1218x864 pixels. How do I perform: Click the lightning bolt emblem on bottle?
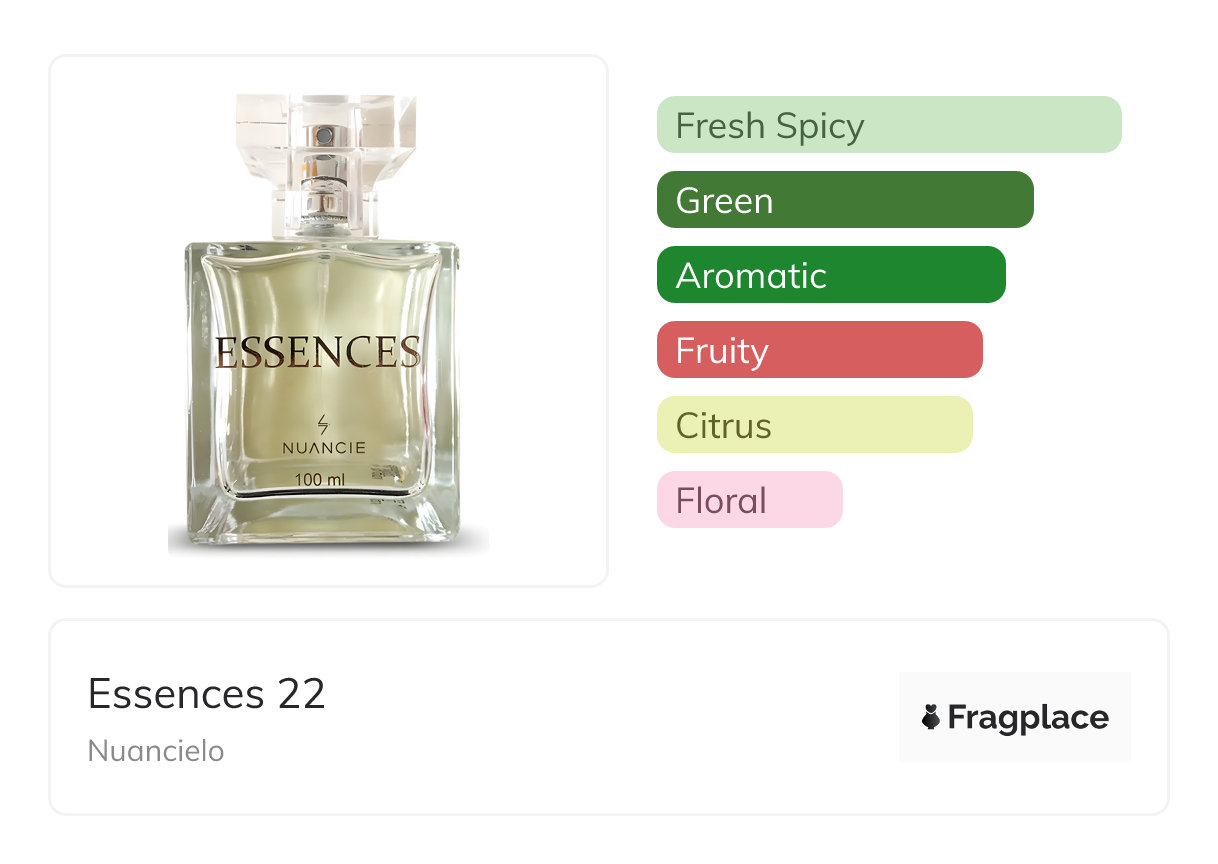(322, 424)
